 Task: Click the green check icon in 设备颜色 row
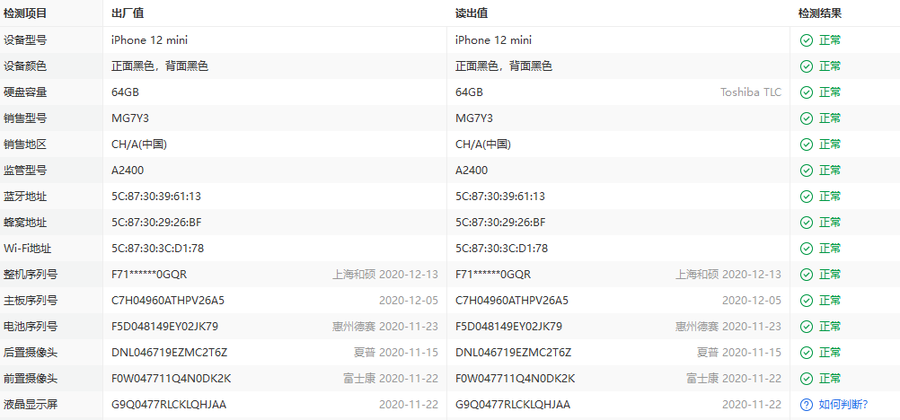[806, 66]
